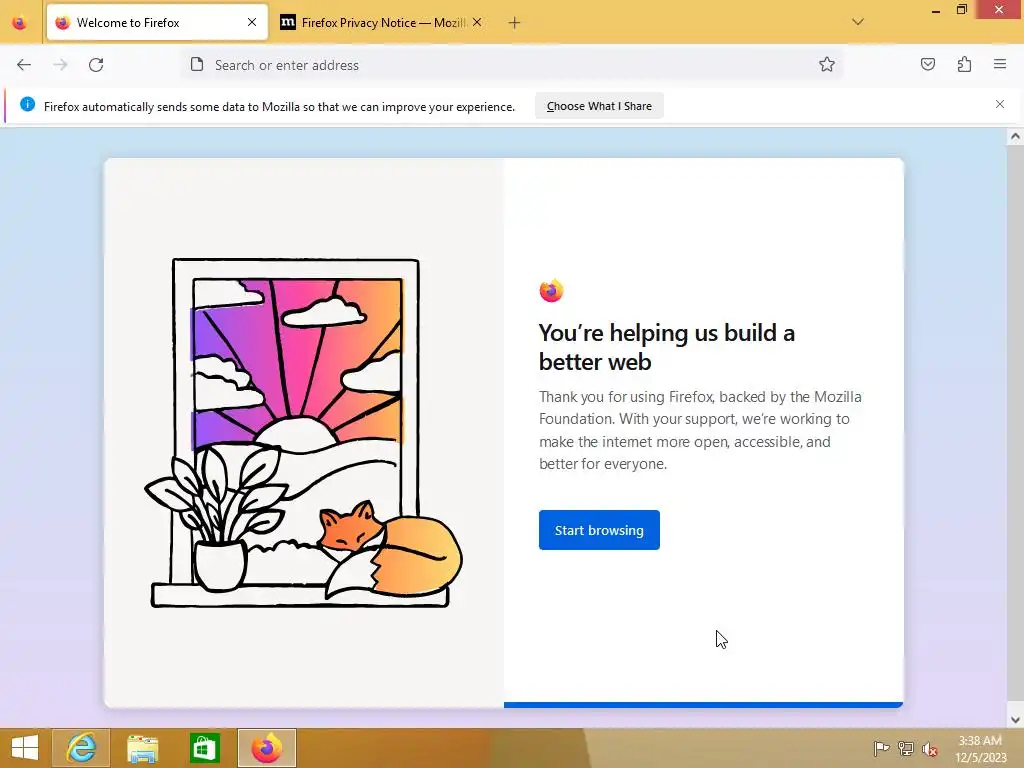1024x768 pixels.
Task: Minimize the Firefox window
Action: tap(936, 10)
